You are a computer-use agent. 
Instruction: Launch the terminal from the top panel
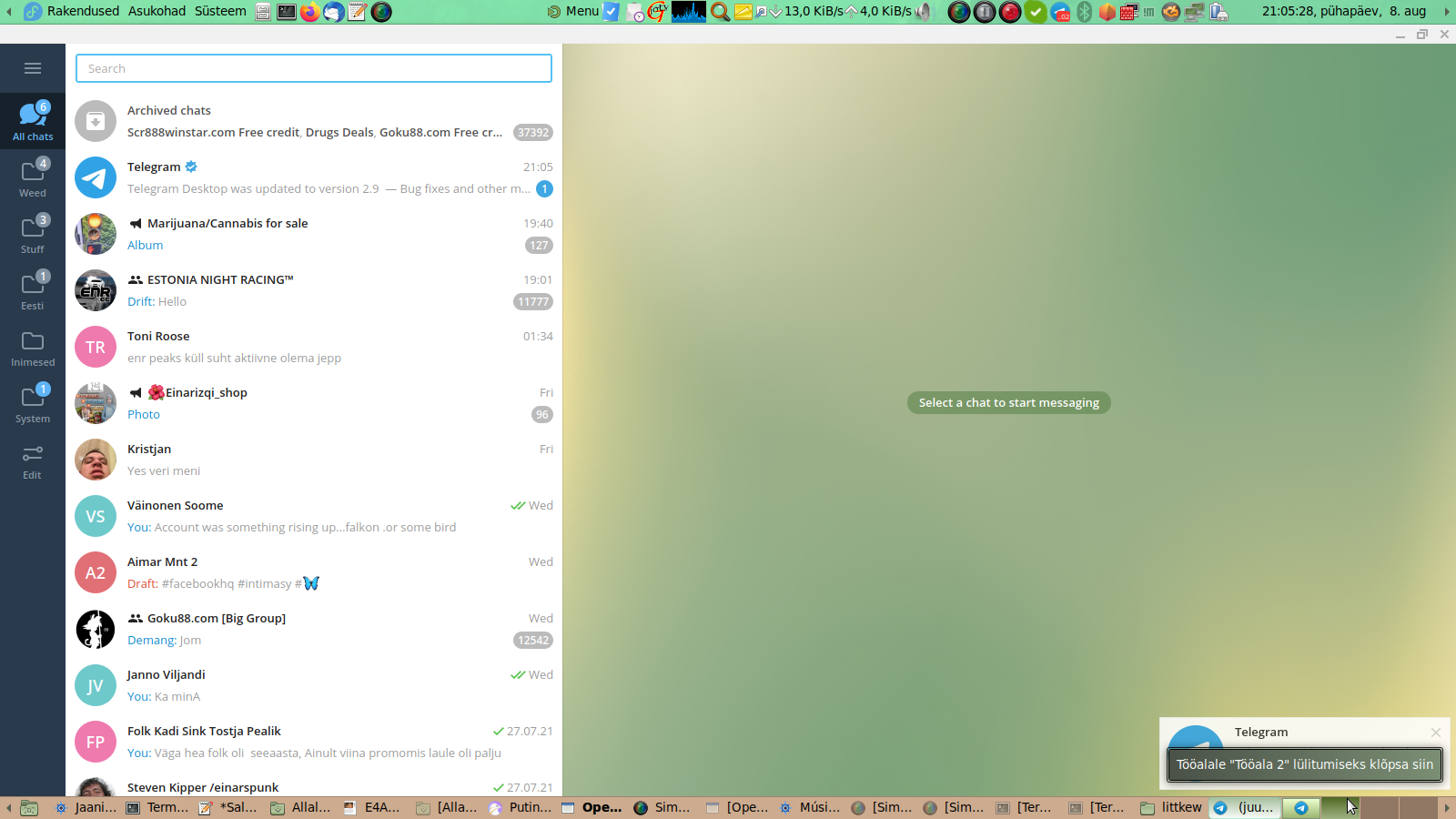[x=287, y=12]
